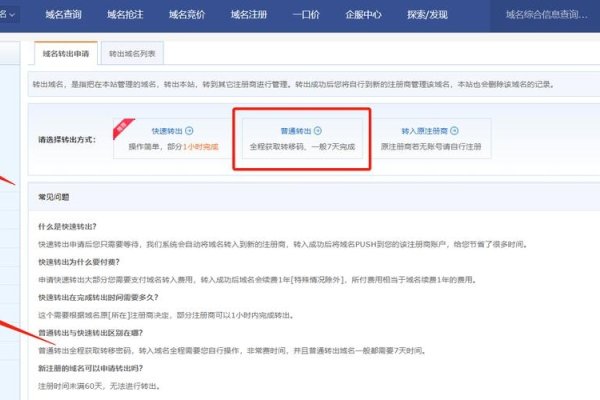Open the 探索/发现 menu item

click(x=427, y=15)
